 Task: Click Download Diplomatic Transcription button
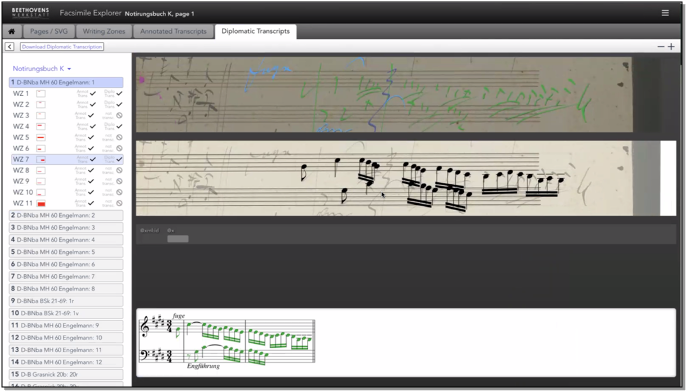click(62, 46)
